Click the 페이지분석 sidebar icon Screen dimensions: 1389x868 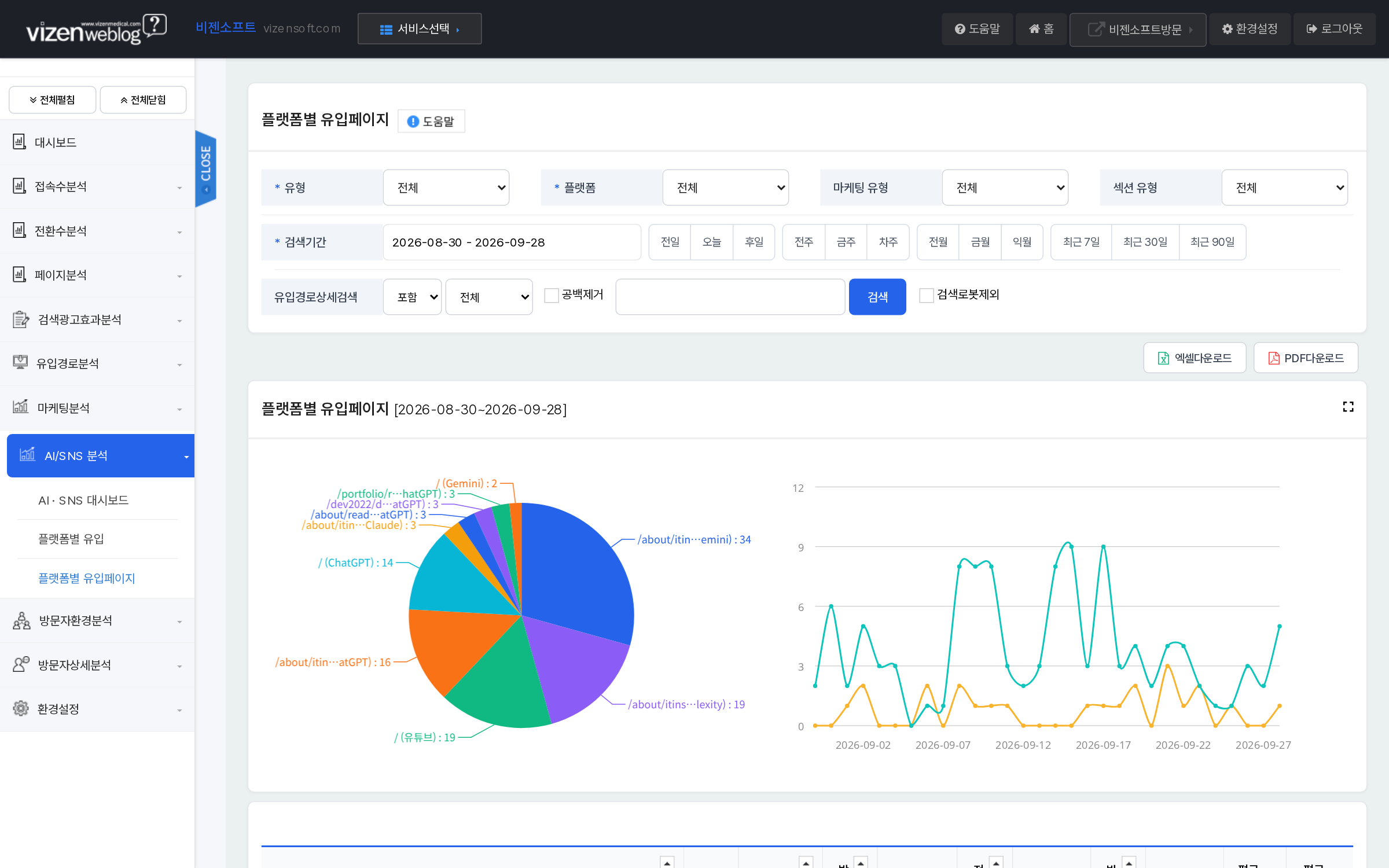coord(20,274)
